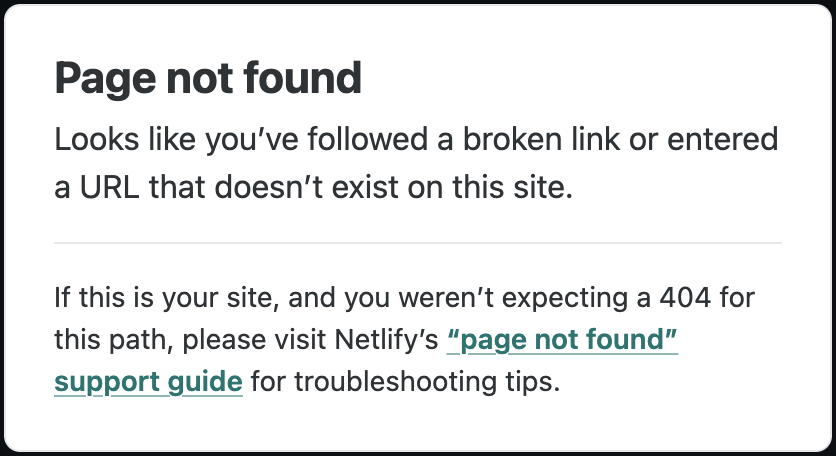Click the "support guide" link text
This screenshot has width=836, height=456.
[x=148, y=382]
